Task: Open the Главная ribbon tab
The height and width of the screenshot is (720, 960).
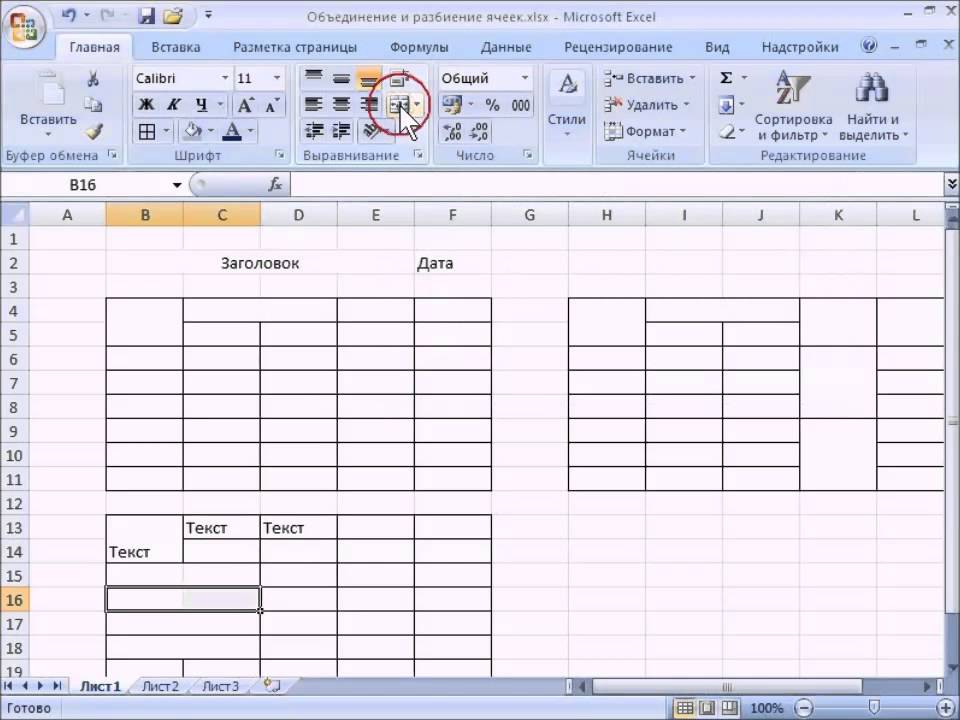Action: (94, 47)
